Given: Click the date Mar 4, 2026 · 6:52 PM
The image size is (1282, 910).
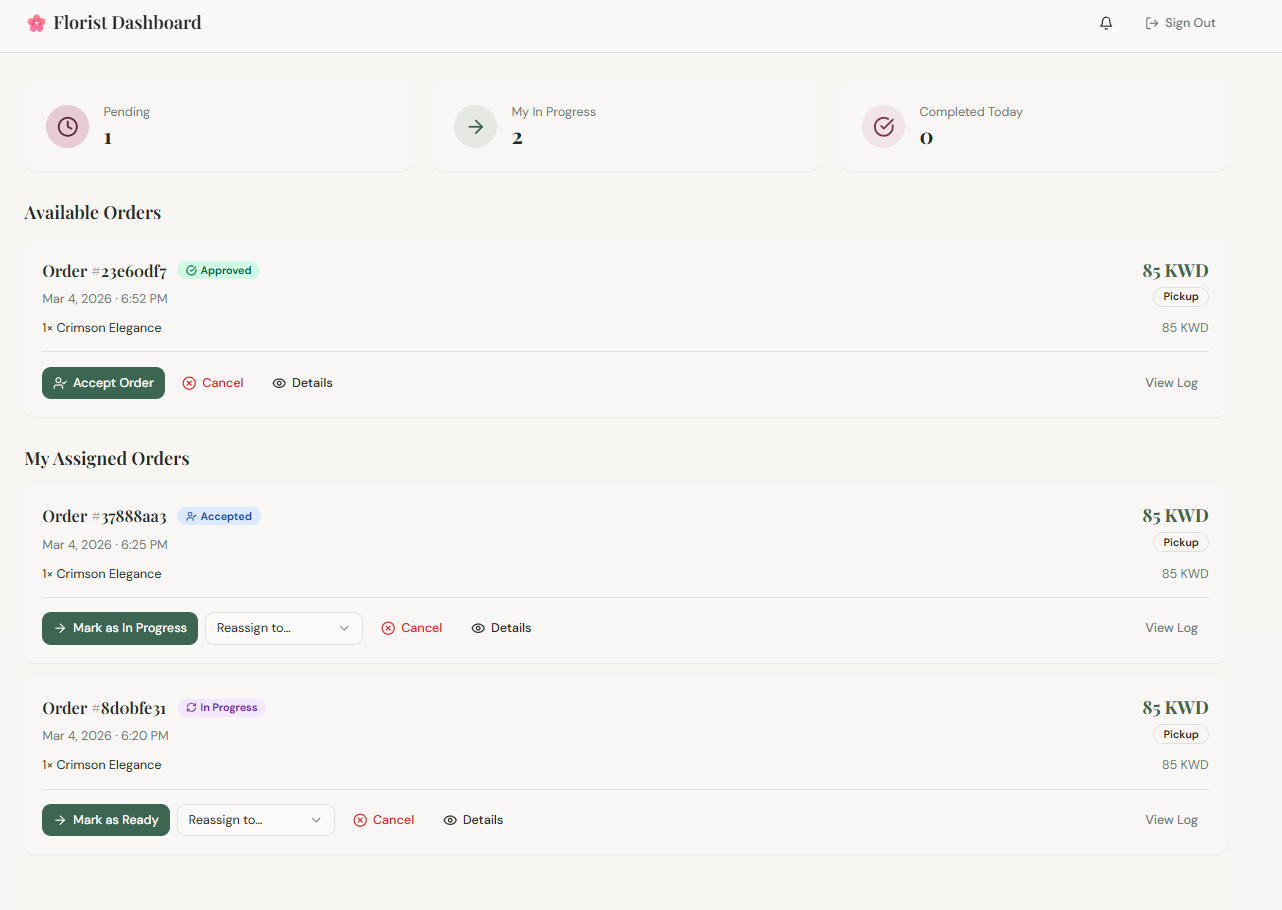Looking at the screenshot, I should 105,299.
